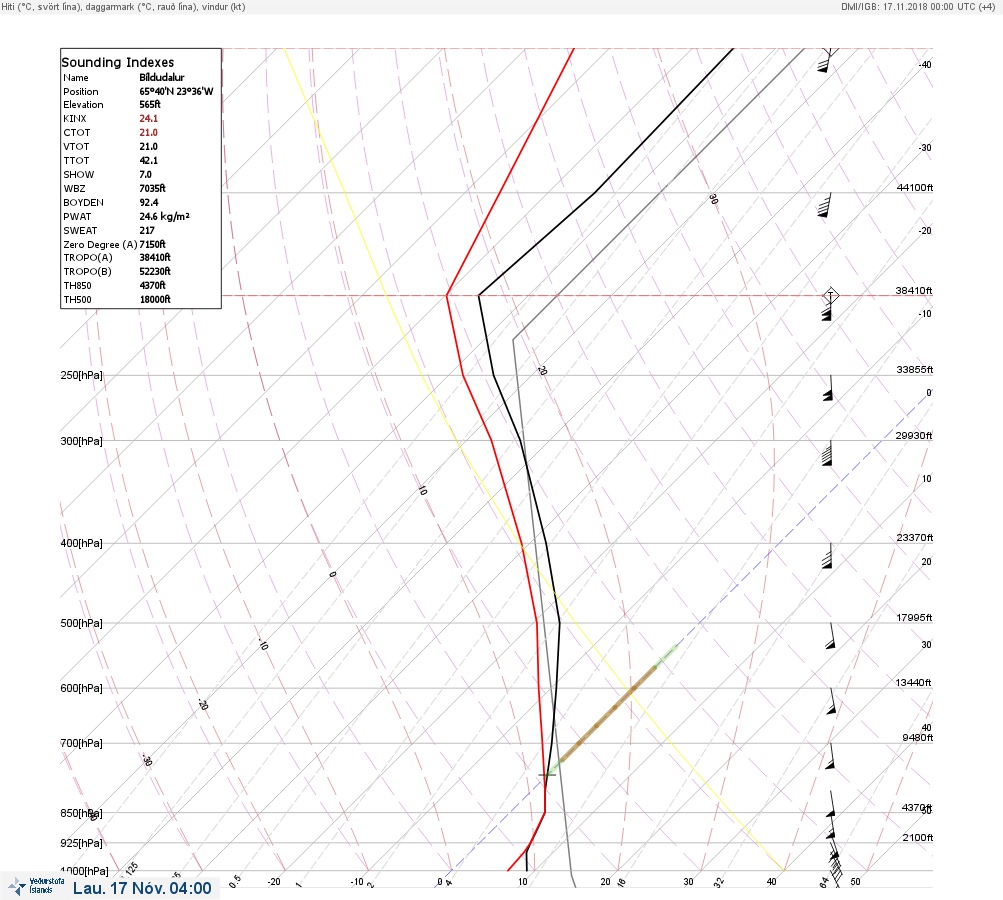Image resolution: width=1003 pixels, height=900 pixels.
Task: Click the 29930ft altitude label
Action: [x=914, y=436]
